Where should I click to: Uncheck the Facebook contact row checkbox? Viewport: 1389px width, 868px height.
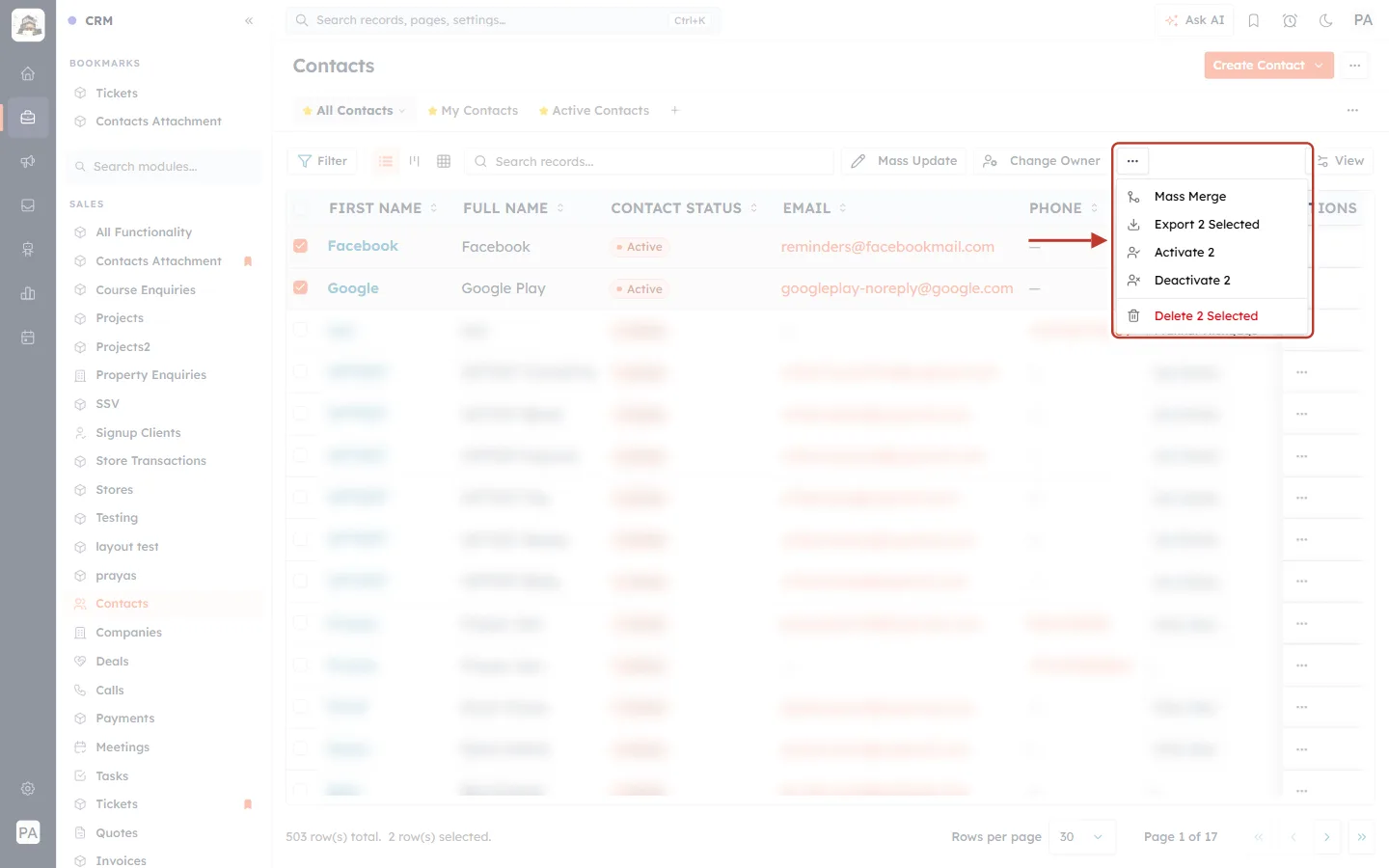tap(301, 246)
